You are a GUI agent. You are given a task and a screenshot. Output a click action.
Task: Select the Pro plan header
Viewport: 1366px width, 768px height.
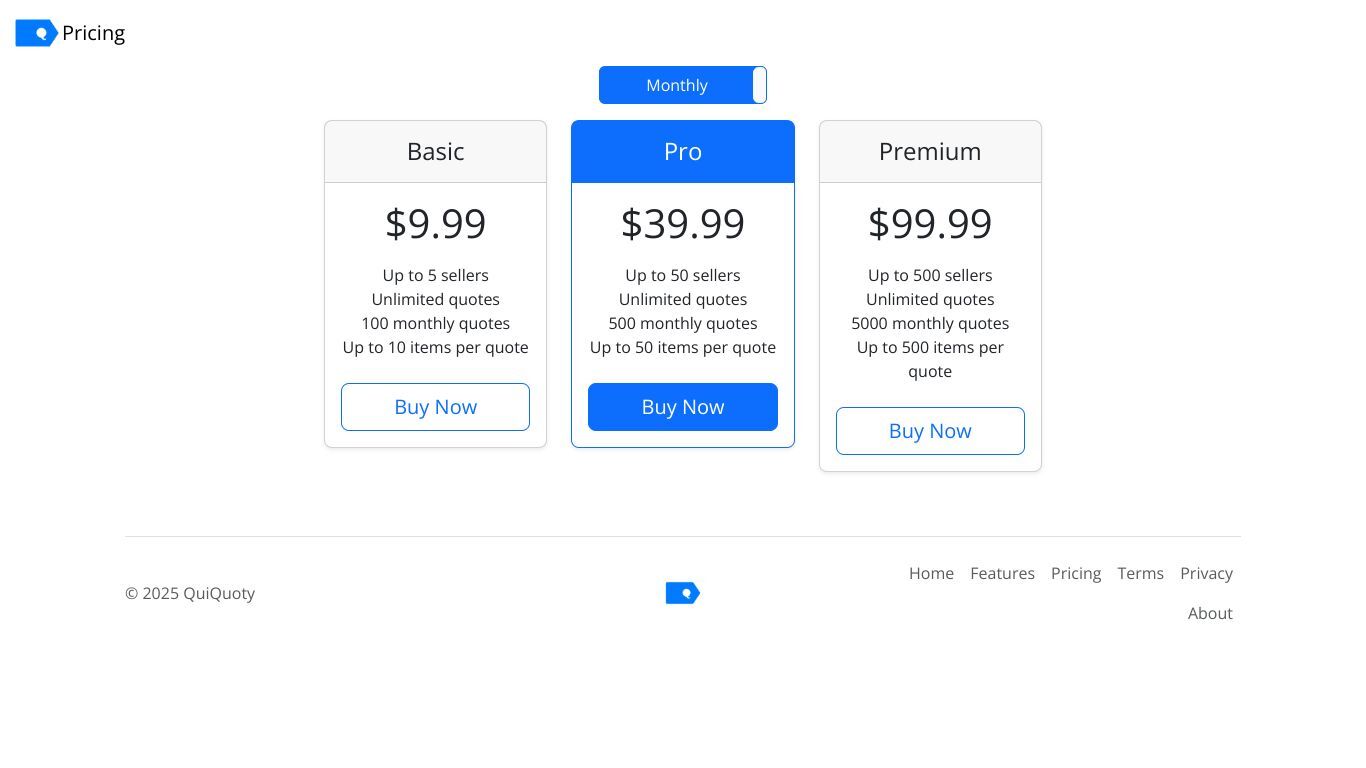(683, 152)
